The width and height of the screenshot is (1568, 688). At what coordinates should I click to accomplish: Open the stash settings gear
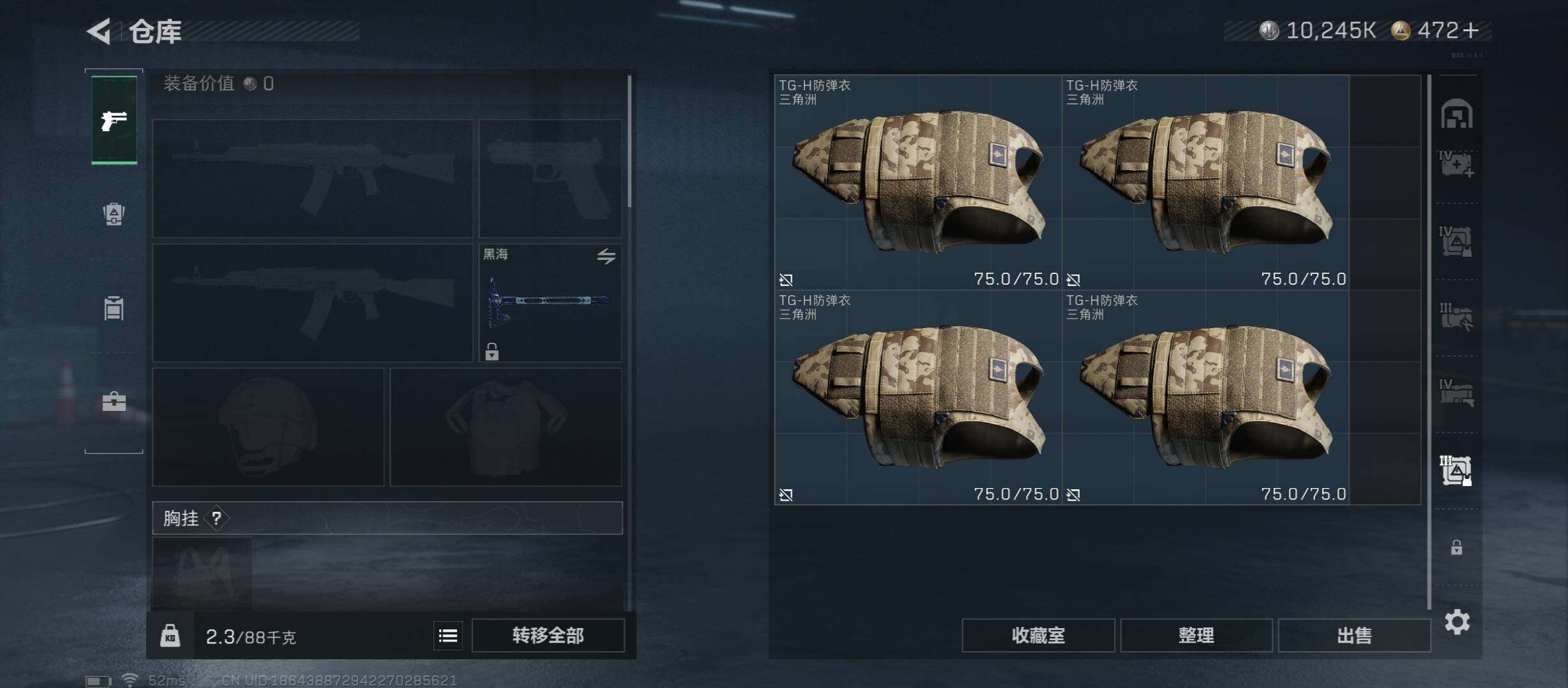(x=1457, y=622)
